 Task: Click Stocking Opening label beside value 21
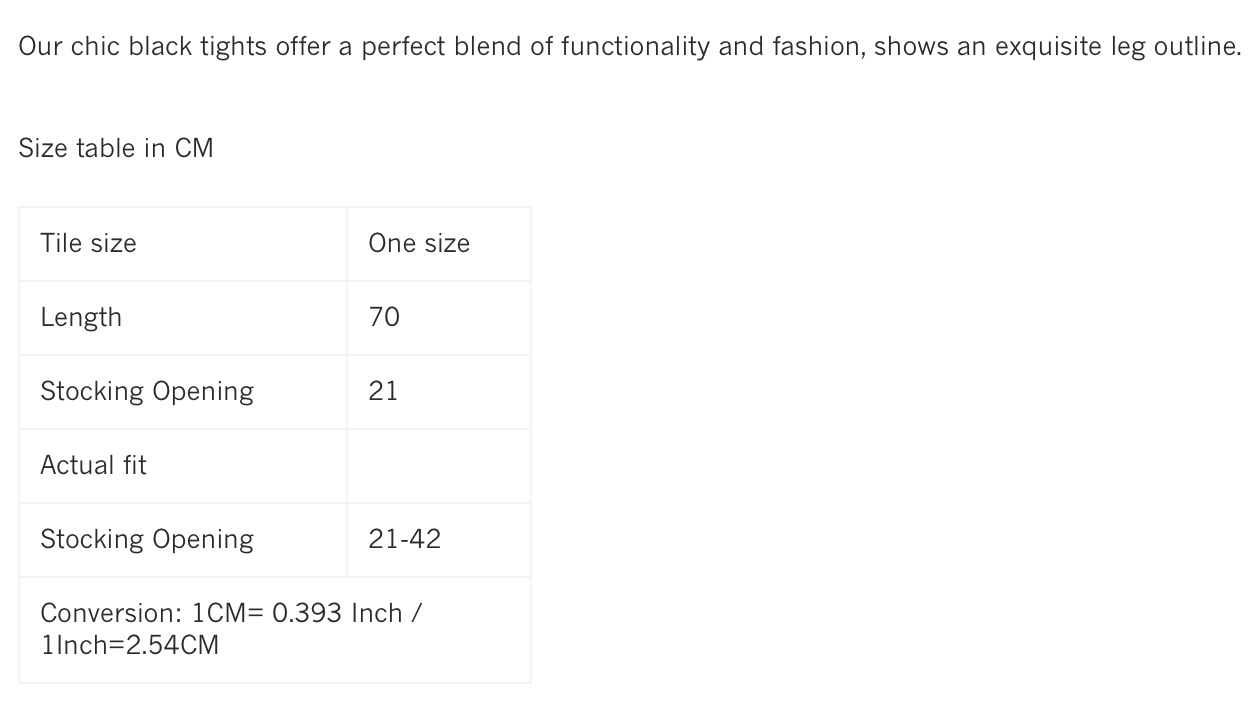(147, 391)
